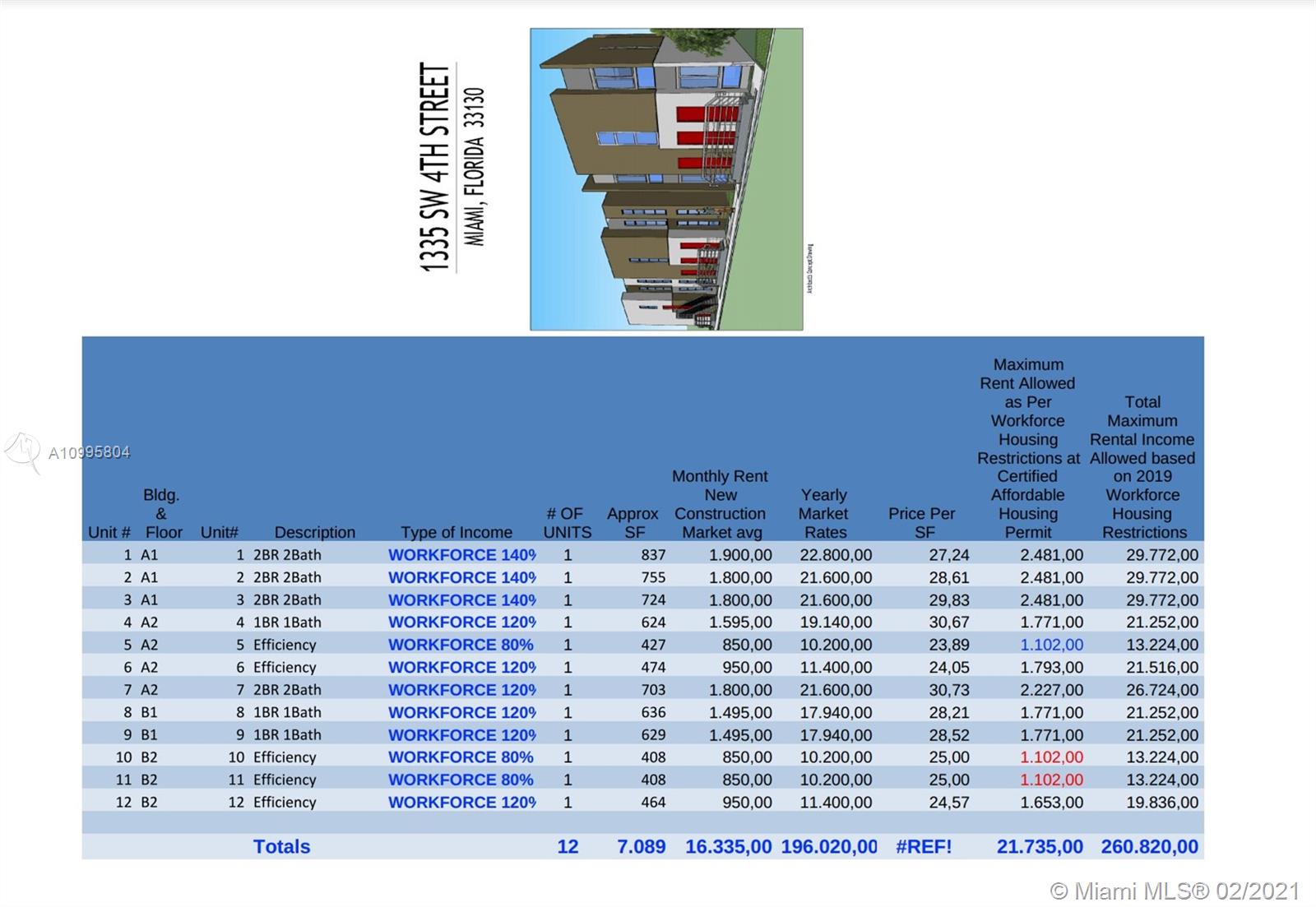Viewport: 1316px width, 907px height.
Task: Click approx SF value 427
Action: tap(654, 645)
